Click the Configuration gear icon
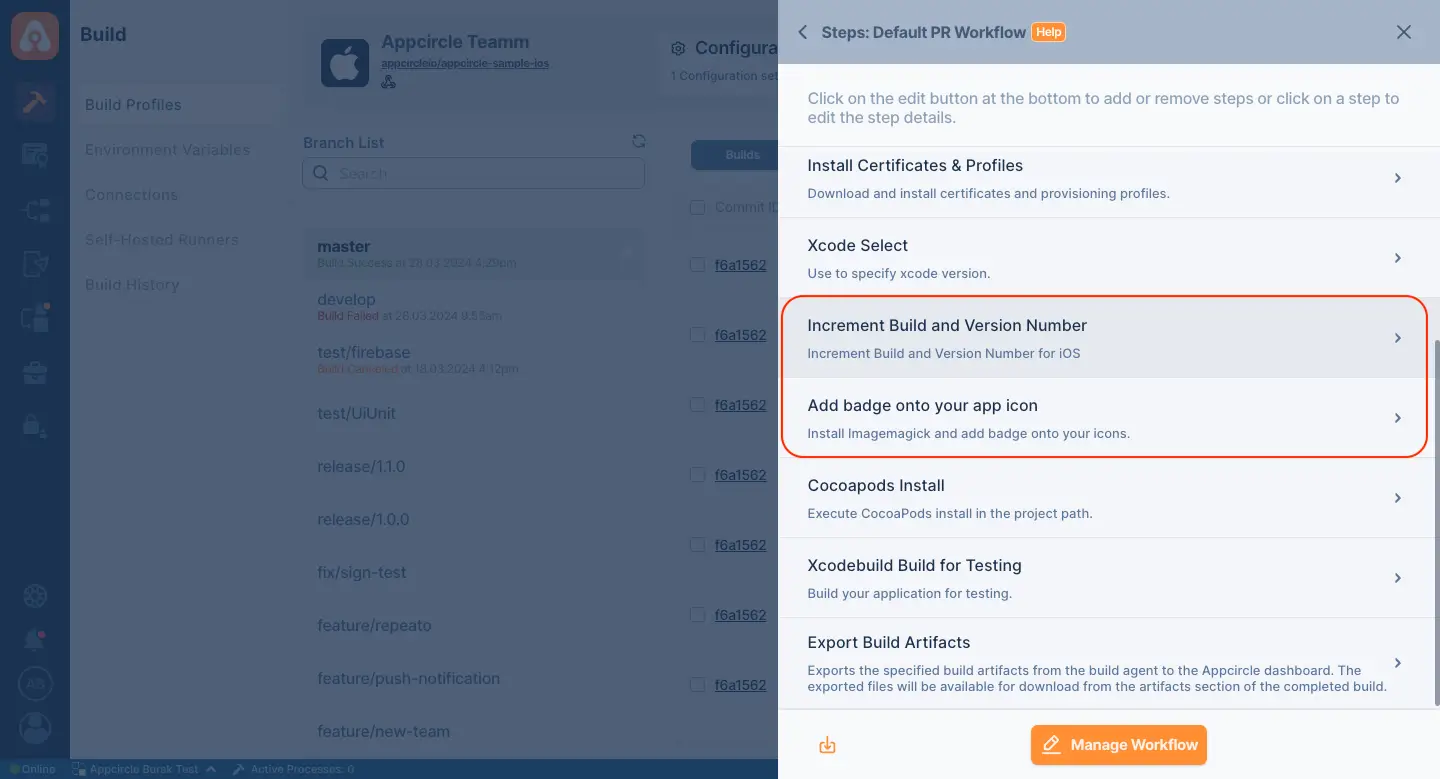Image resolution: width=1440 pixels, height=779 pixels. (678, 48)
